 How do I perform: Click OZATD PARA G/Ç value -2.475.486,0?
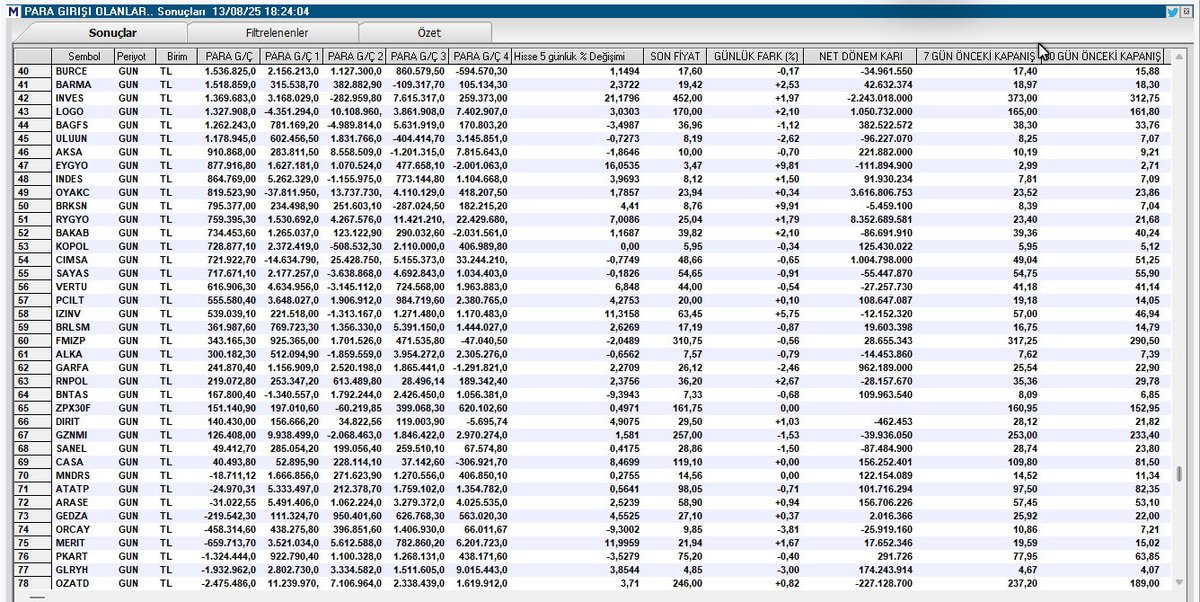coord(229,582)
